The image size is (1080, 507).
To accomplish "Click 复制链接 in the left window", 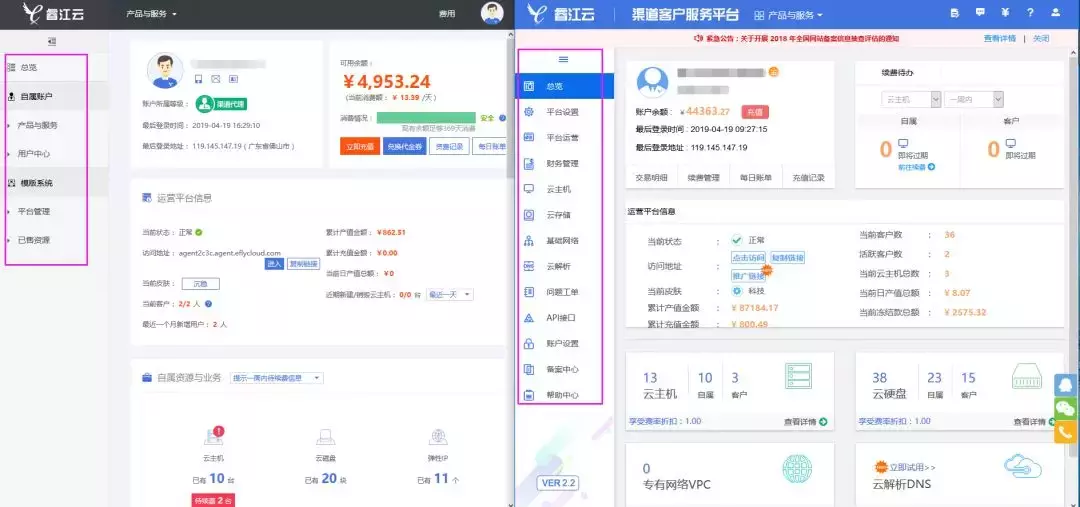I will point(303,265).
